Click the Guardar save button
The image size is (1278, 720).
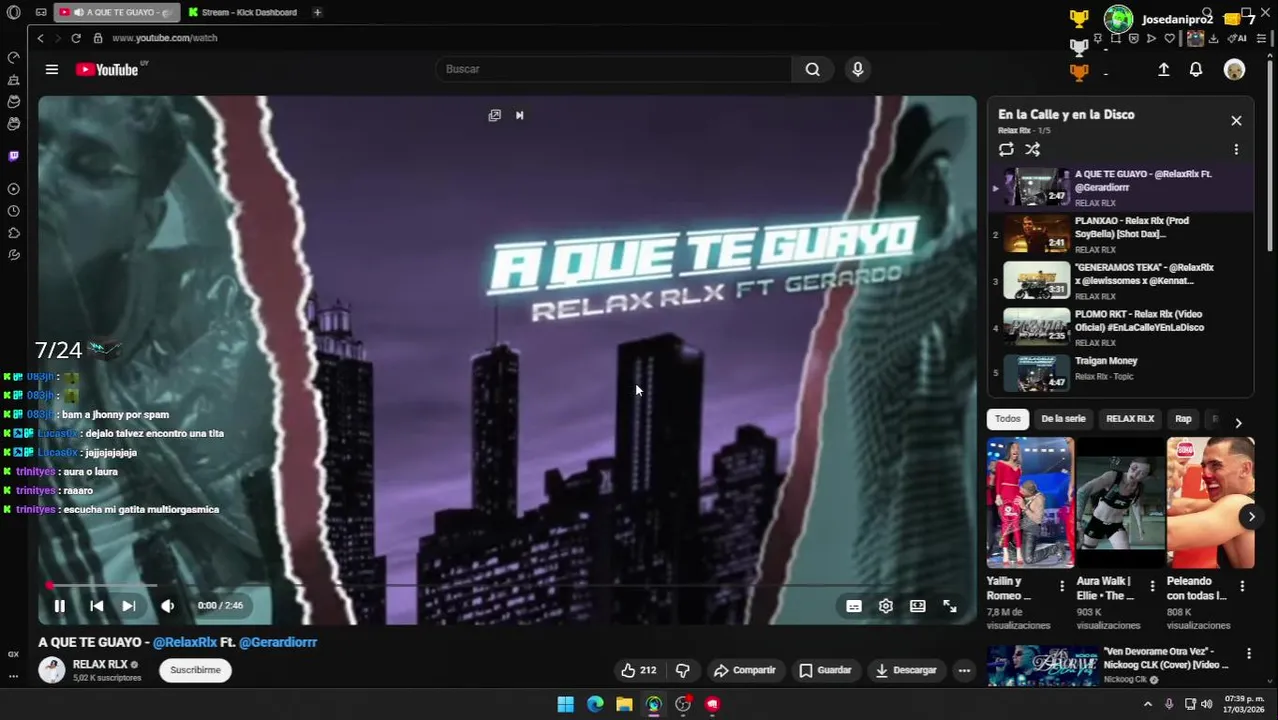point(825,670)
